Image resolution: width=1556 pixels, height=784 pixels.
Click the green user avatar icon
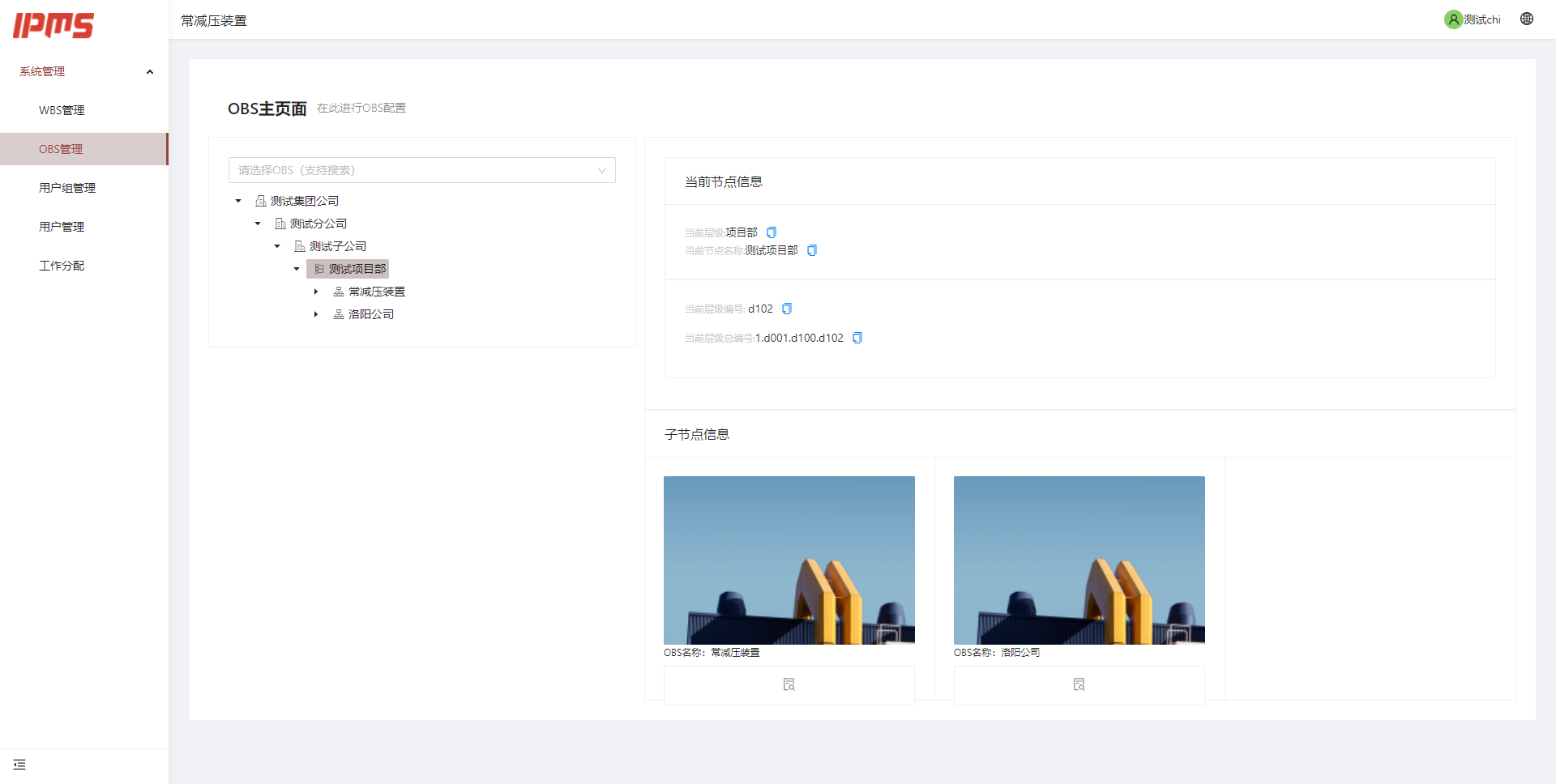pyautogui.click(x=1453, y=19)
